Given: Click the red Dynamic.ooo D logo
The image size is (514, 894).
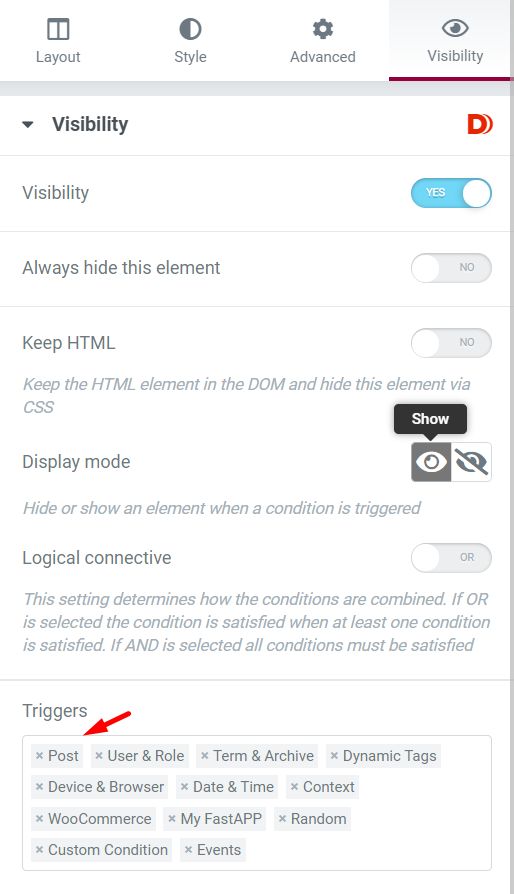Looking at the screenshot, I should 480,124.
